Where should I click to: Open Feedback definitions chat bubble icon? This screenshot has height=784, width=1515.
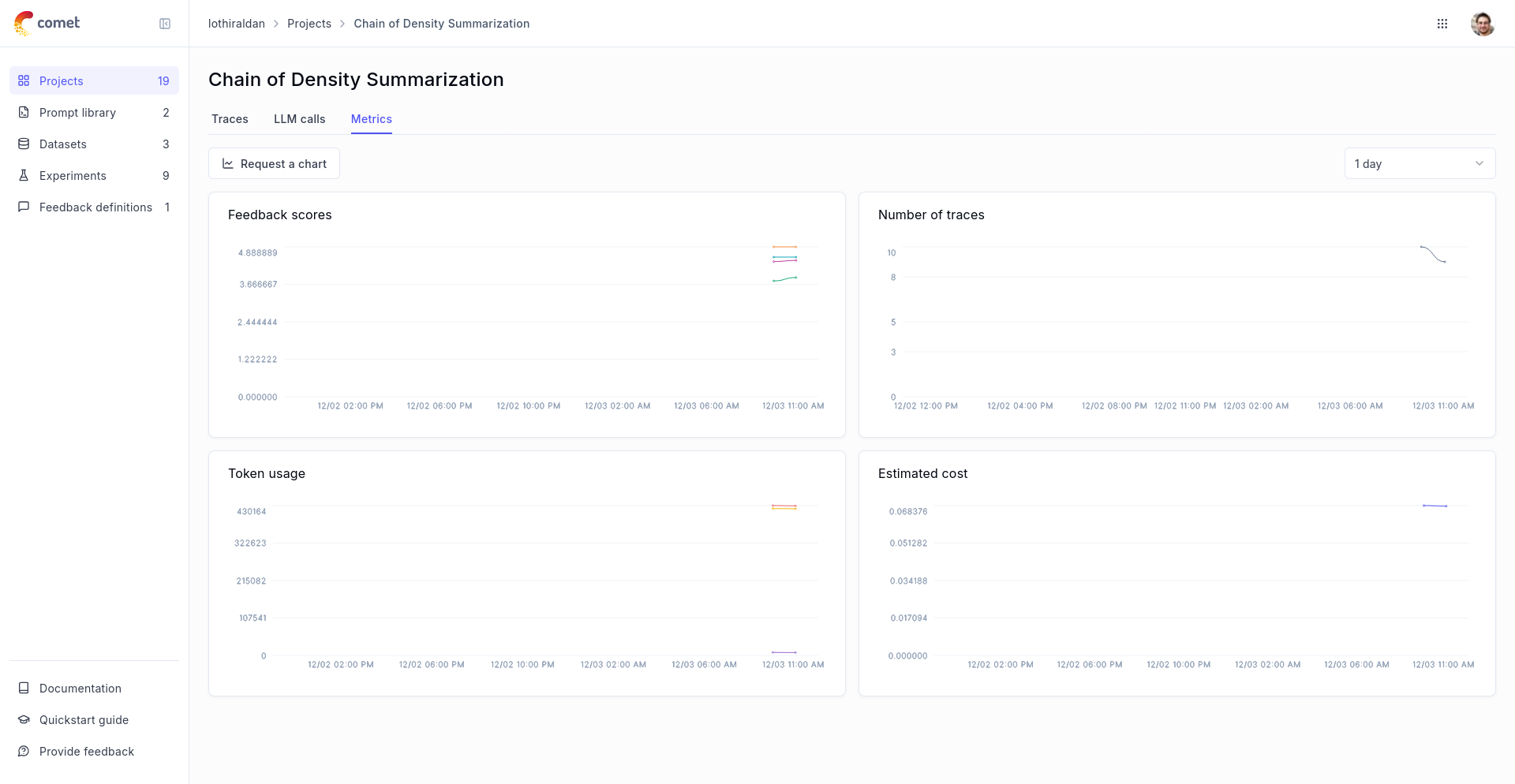(x=24, y=207)
